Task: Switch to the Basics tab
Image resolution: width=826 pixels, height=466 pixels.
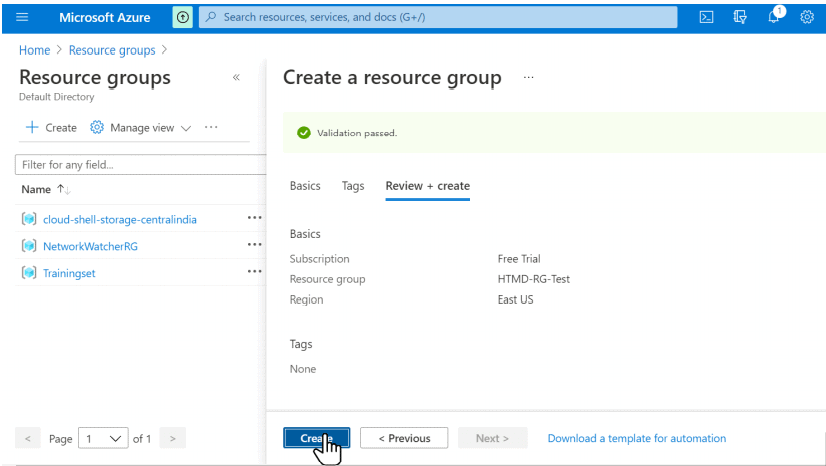Action: [305, 186]
